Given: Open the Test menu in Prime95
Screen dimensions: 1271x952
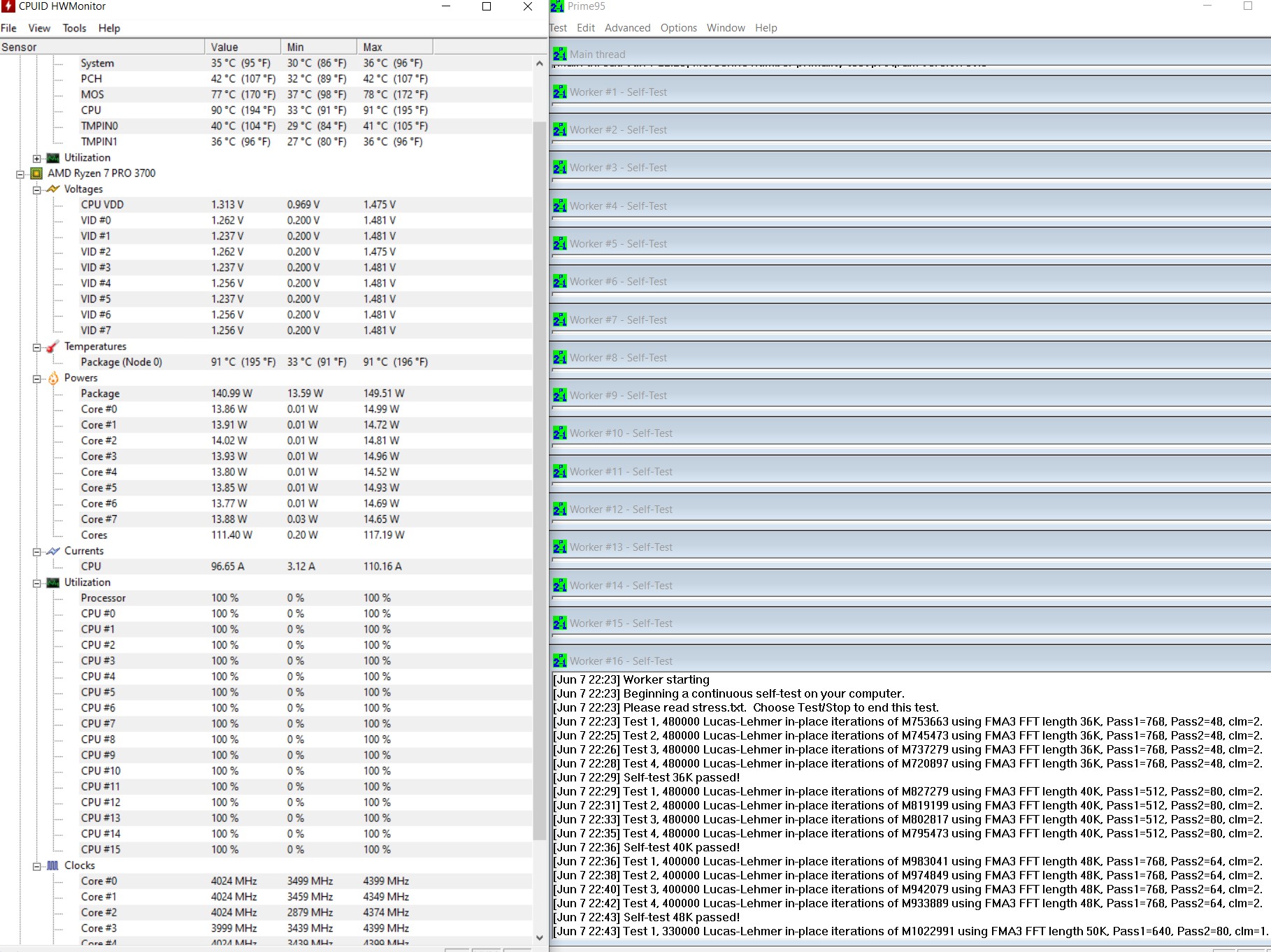Looking at the screenshot, I should [559, 28].
